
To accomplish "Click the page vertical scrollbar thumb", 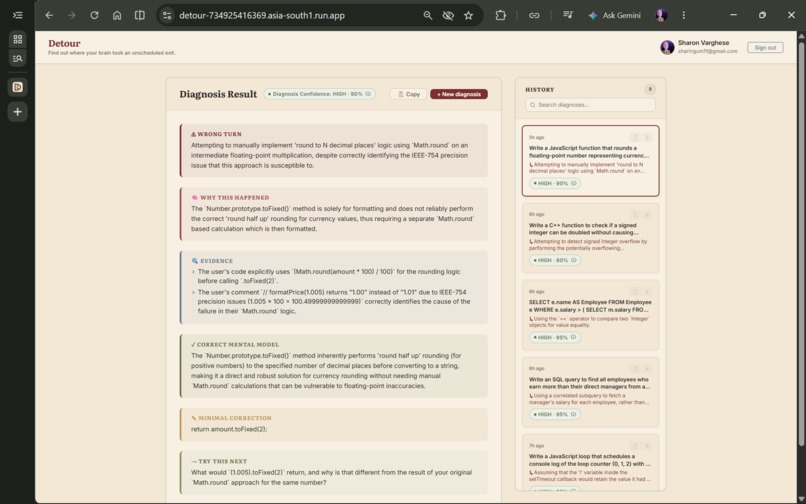I will point(801,243).
